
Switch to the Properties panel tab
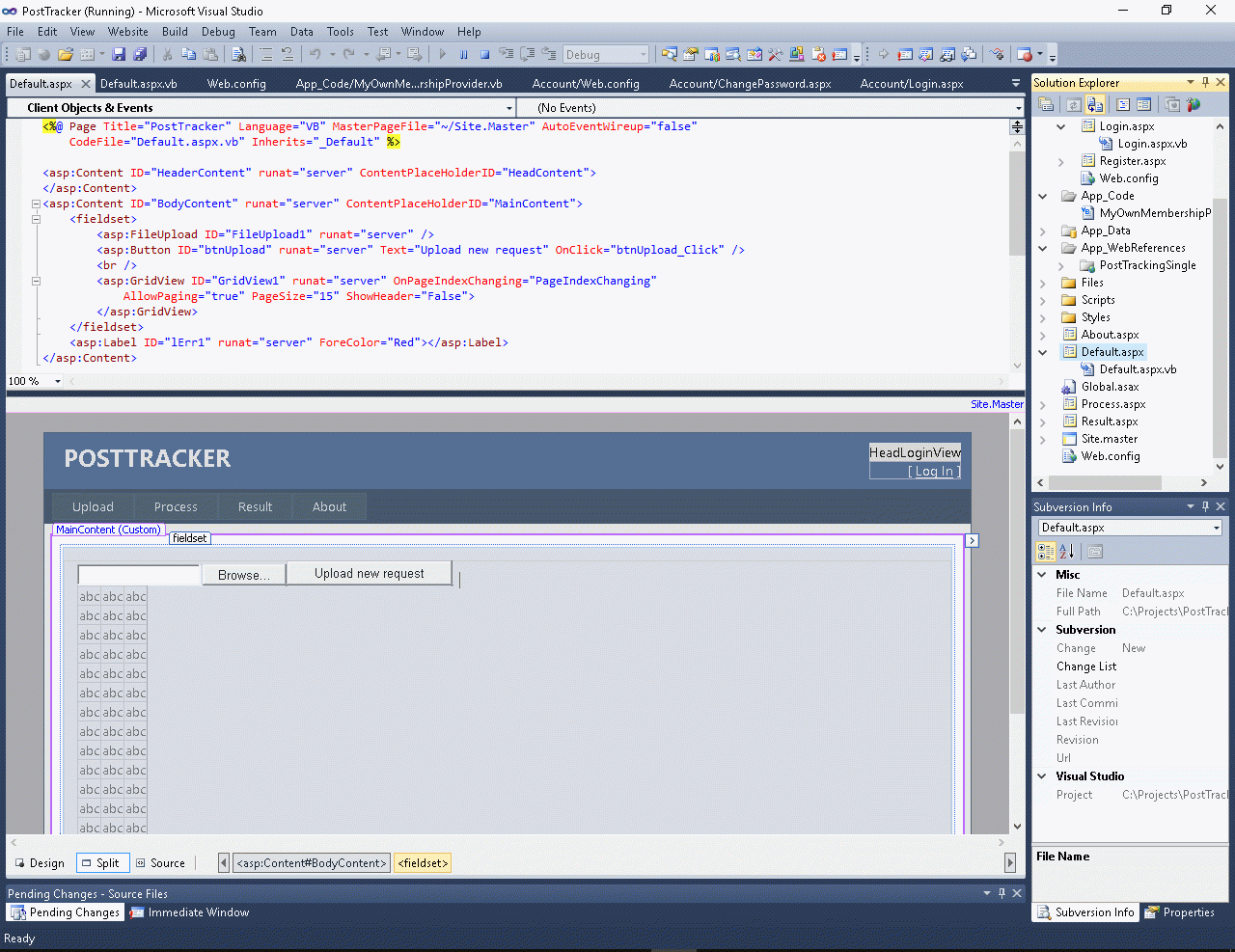click(x=1180, y=912)
